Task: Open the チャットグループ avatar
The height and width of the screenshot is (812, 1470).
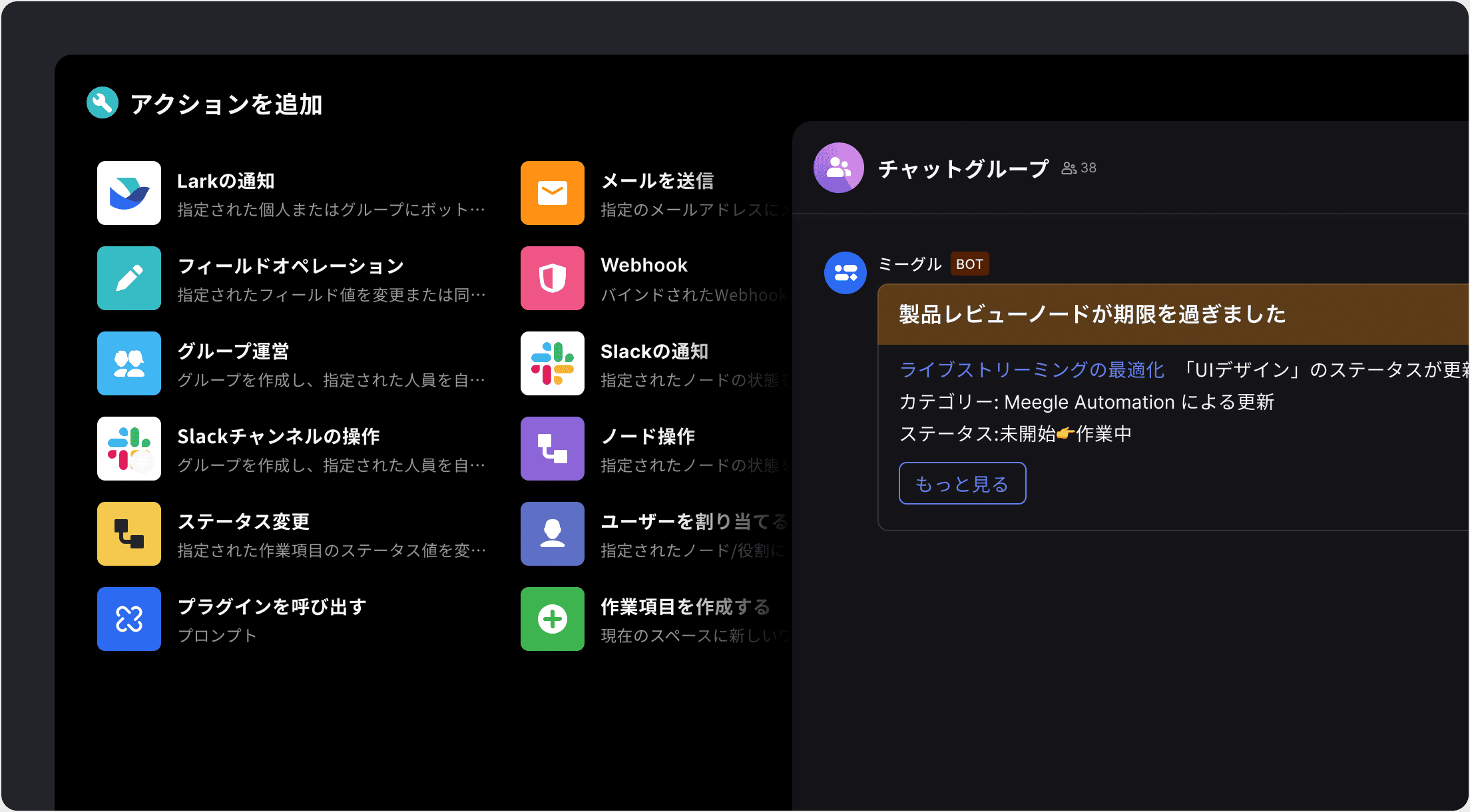Action: (839, 168)
